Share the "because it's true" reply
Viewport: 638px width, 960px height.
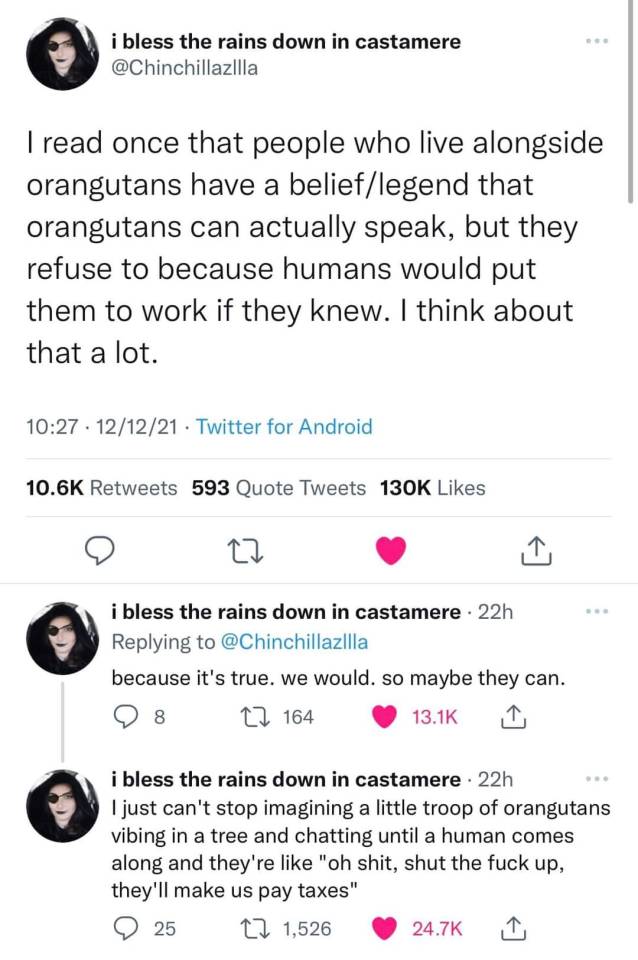pyautogui.click(x=508, y=716)
